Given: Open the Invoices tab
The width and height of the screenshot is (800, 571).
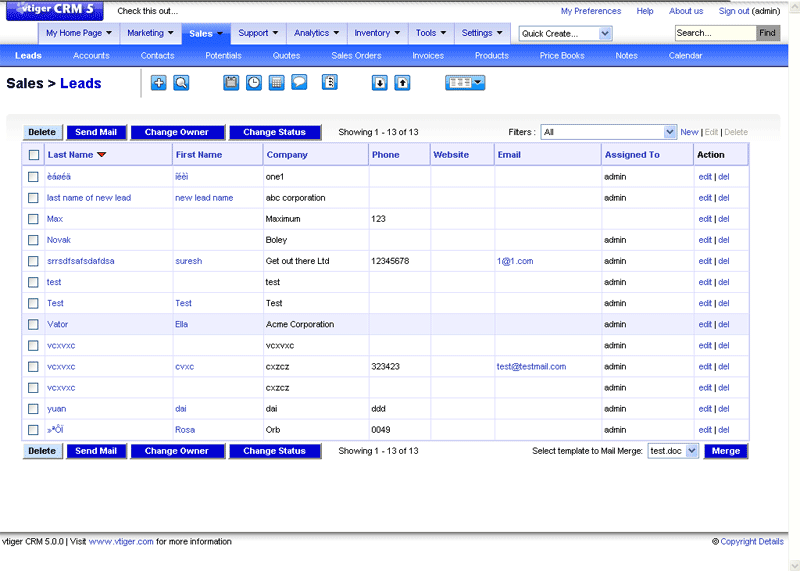Looking at the screenshot, I should [428, 56].
